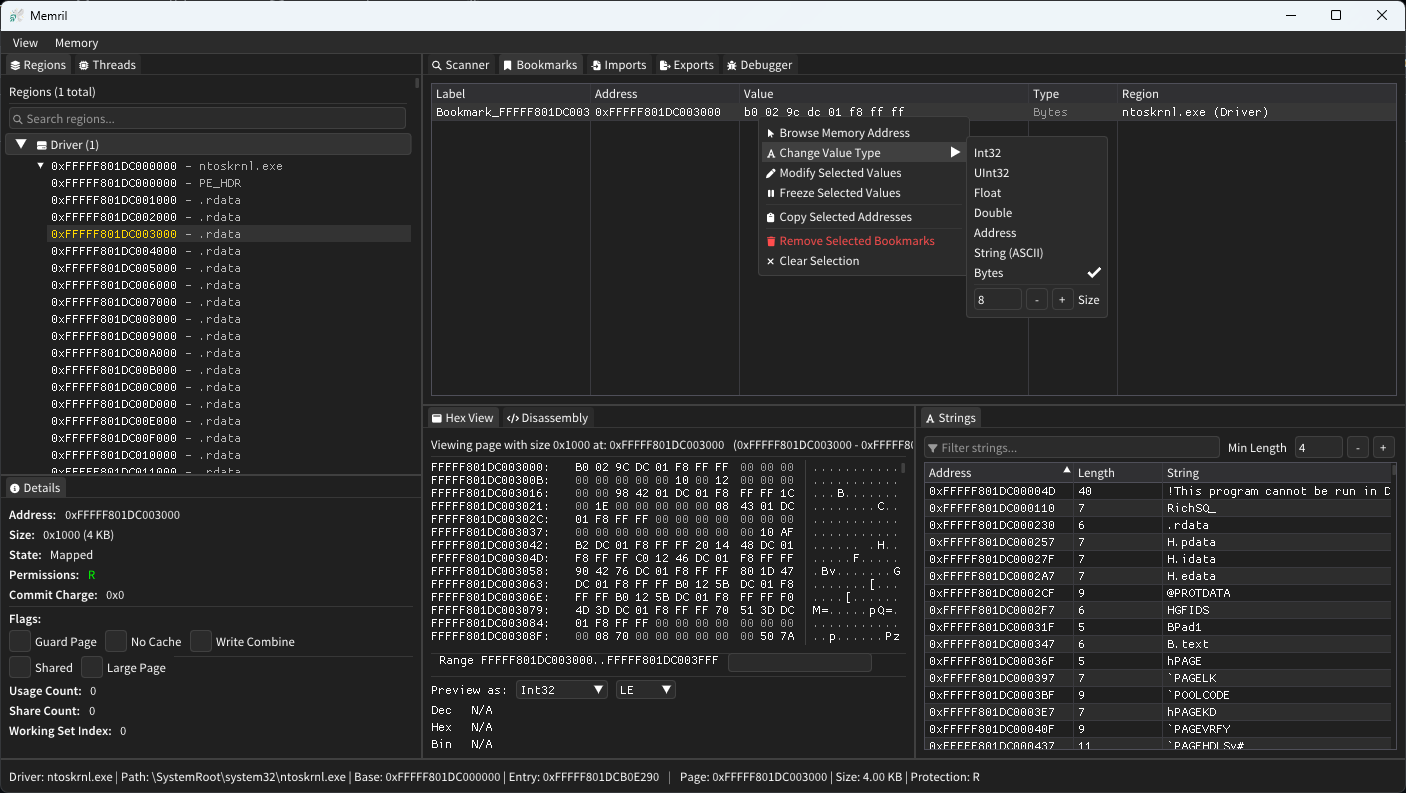1406x793 pixels.
Task: Sort bookmarks by Label column header
Action: 511,94
